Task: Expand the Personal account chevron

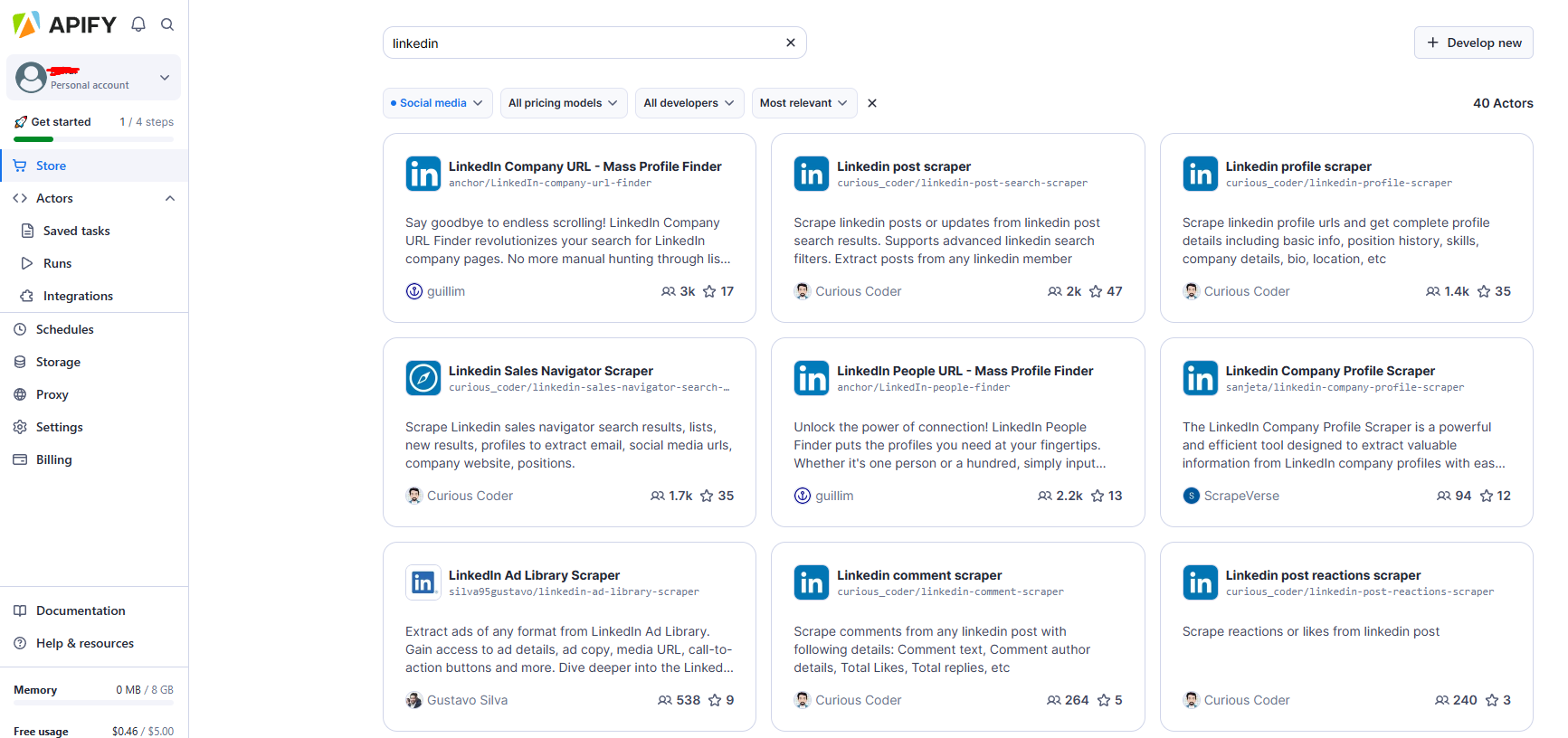Action: click(x=165, y=78)
